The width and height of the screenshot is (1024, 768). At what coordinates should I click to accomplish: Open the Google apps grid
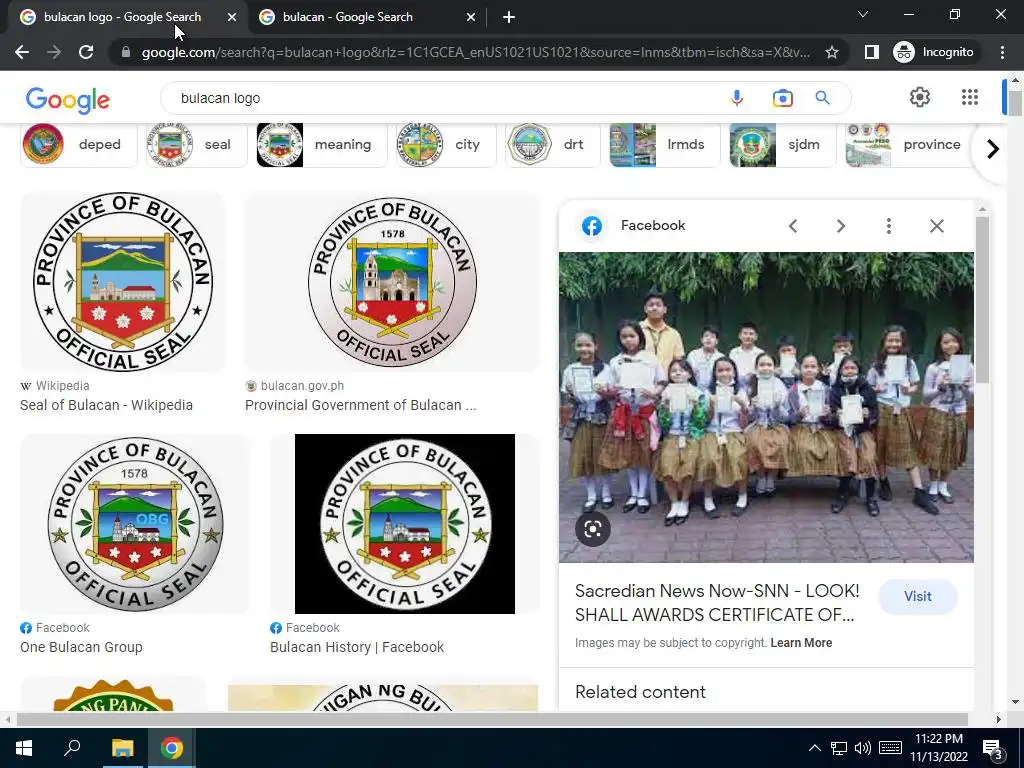[x=970, y=97]
